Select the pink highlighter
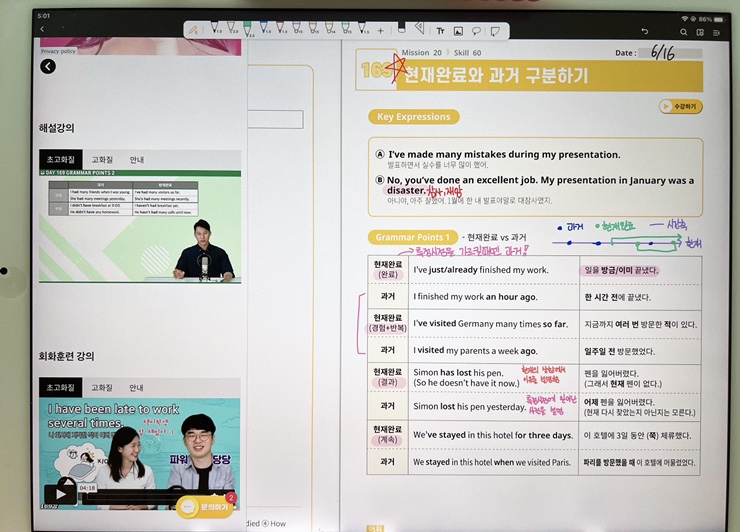 coord(297,28)
